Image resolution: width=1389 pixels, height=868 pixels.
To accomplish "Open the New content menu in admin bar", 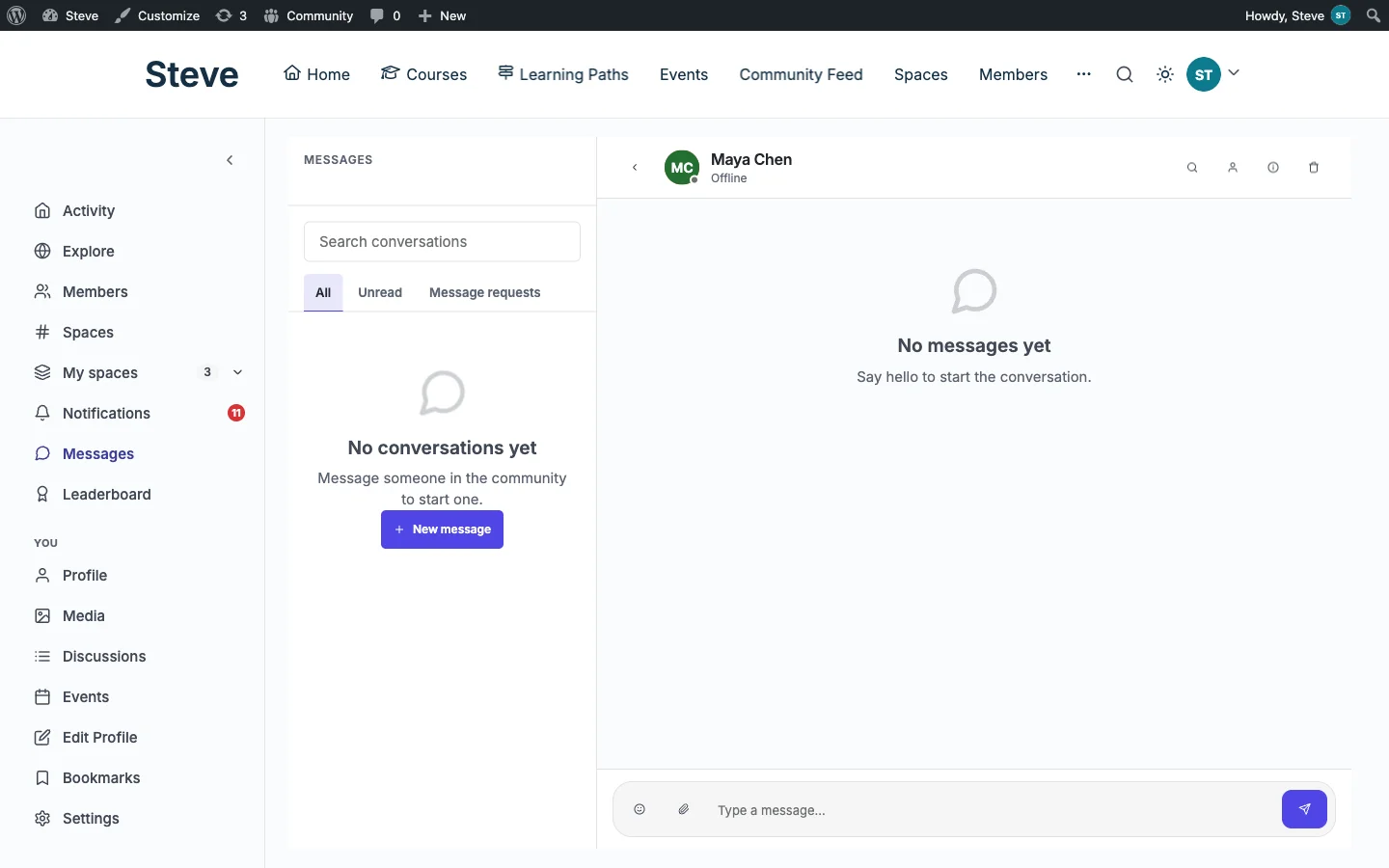I will coord(442,15).
